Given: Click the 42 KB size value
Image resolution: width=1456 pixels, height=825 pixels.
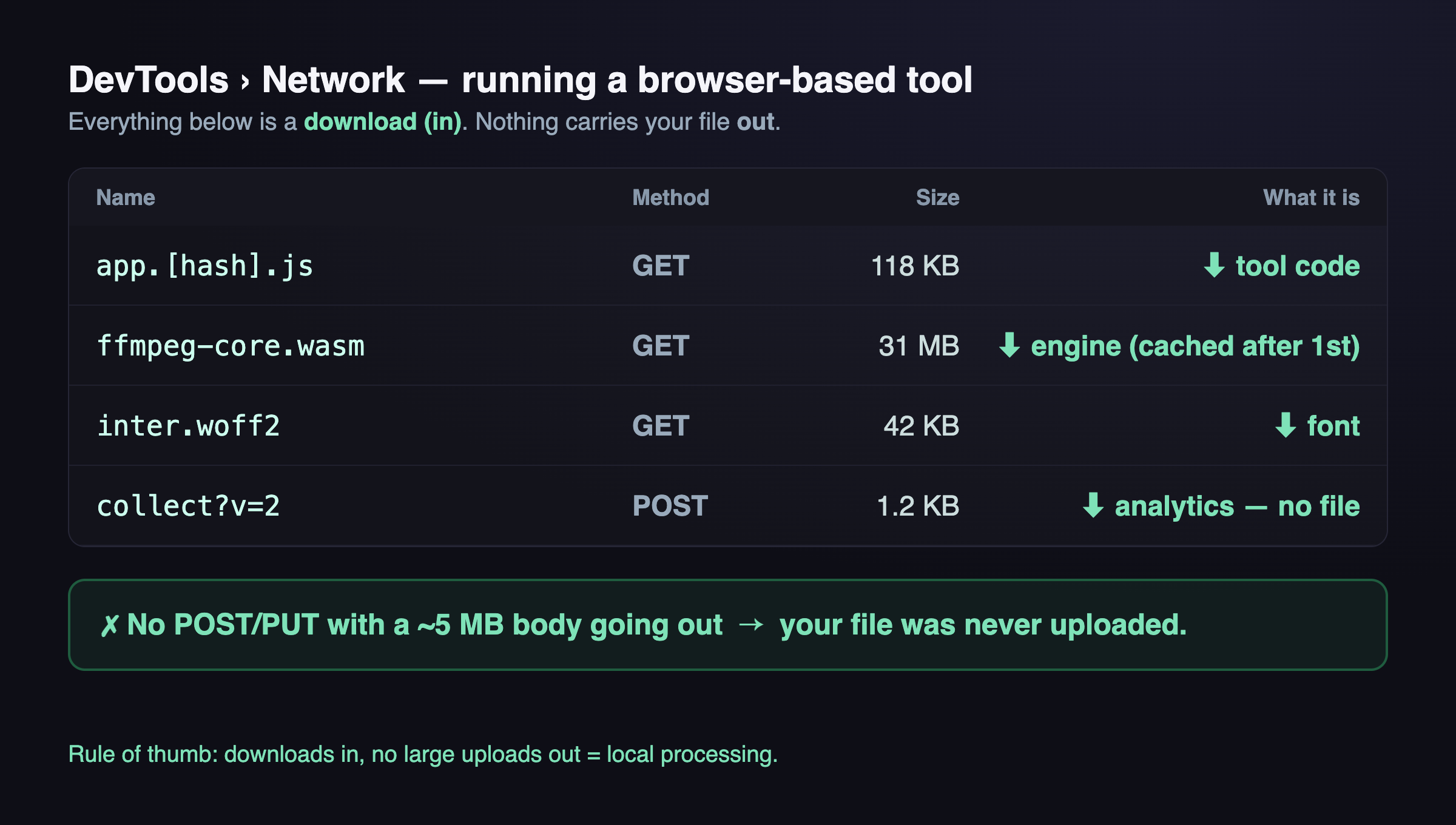Looking at the screenshot, I should 921,426.
